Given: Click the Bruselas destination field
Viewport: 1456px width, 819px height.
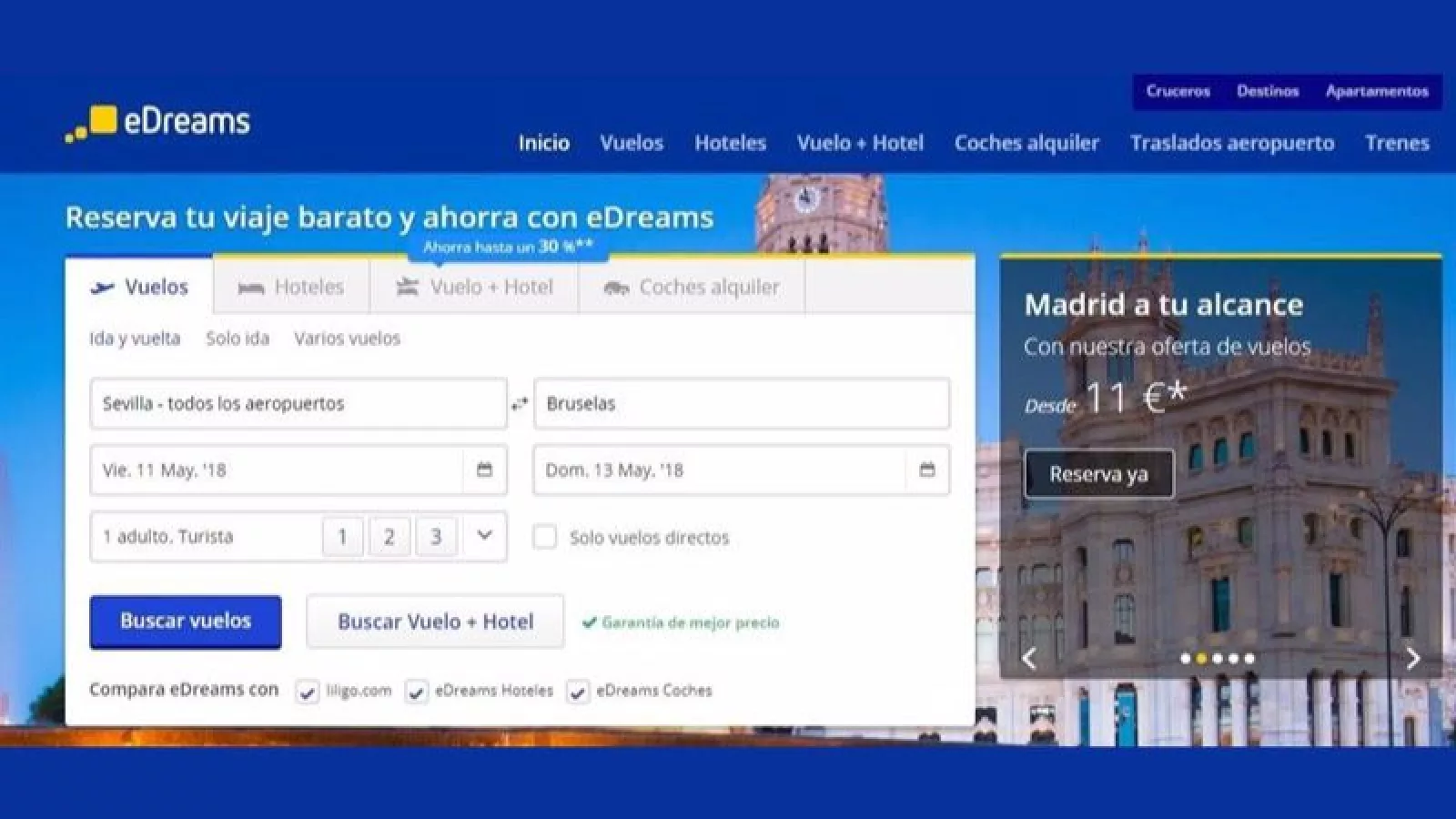Looking at the screenshot, I should pyautogui.click(x=741, y=404).
